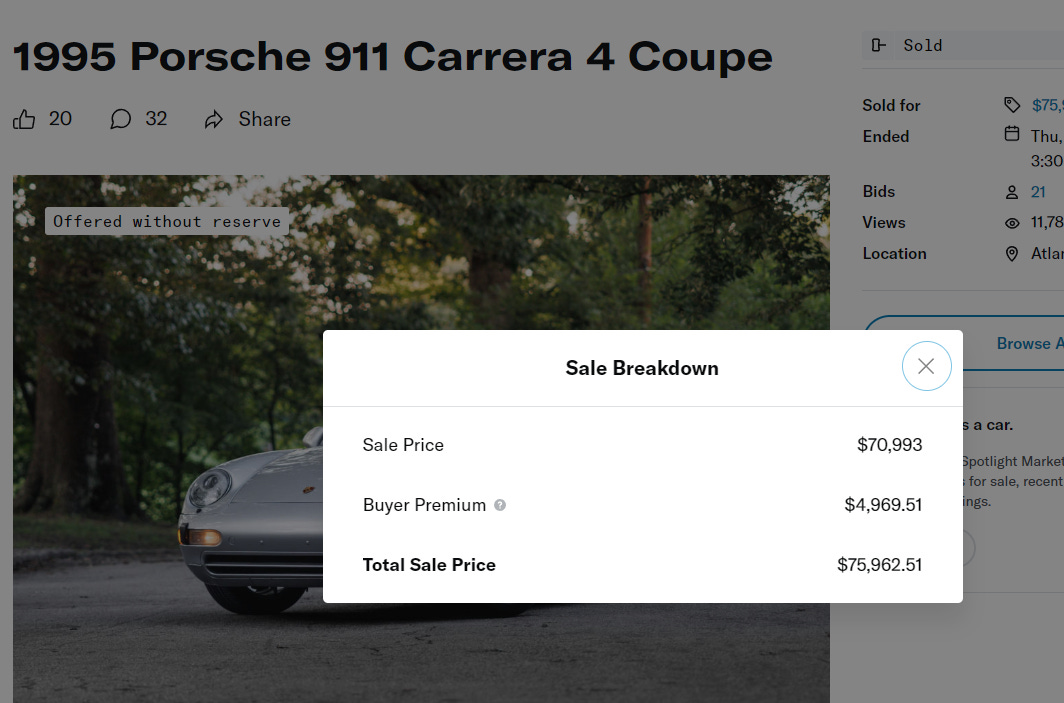This screenshot has height=703, width=1064.
Task: Click the map pin Location icon
Action: click(x=1012, y=254)
